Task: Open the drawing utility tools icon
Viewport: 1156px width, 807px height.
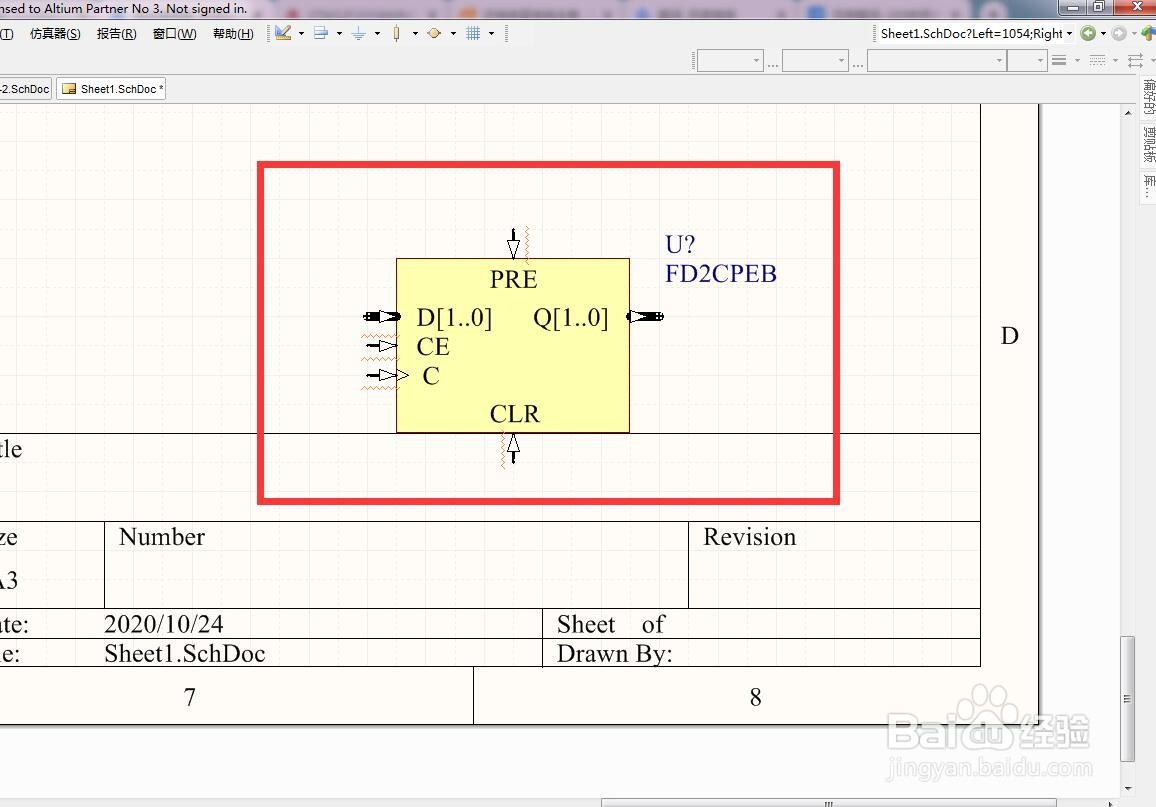Action: [283, 33]
